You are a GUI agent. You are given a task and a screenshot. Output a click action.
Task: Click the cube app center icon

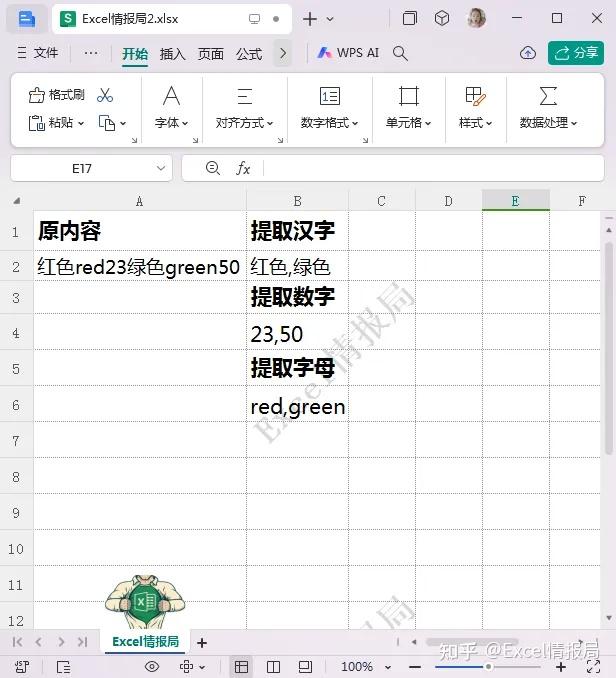[x=441, y=19]
